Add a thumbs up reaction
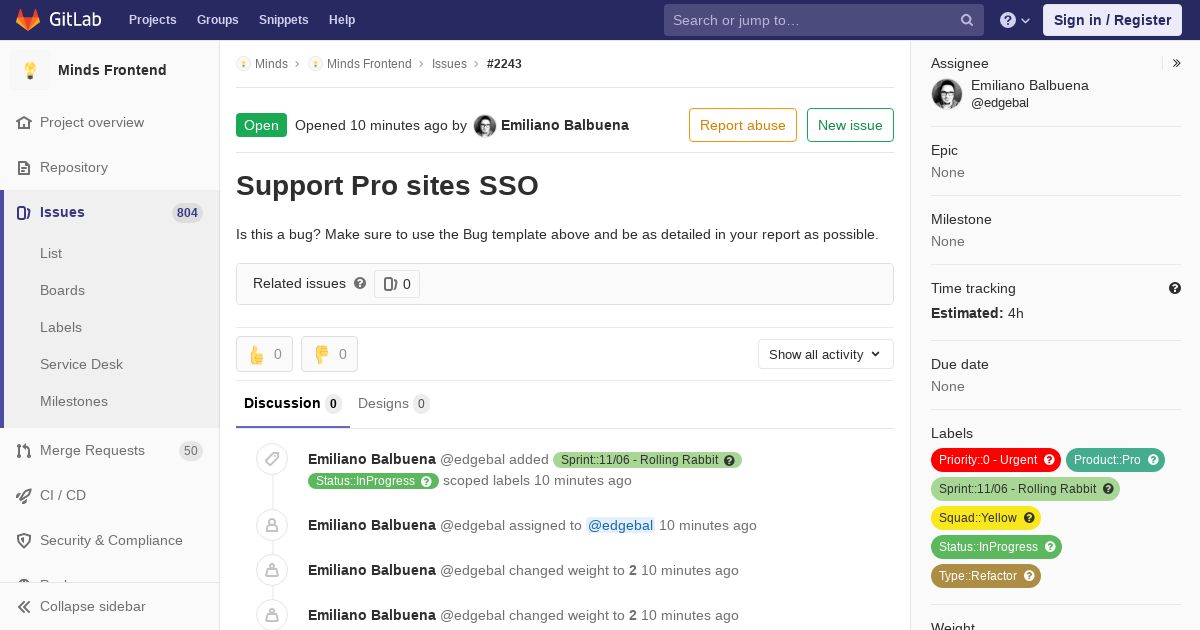The image size is (1200, 630). (264, 354)
